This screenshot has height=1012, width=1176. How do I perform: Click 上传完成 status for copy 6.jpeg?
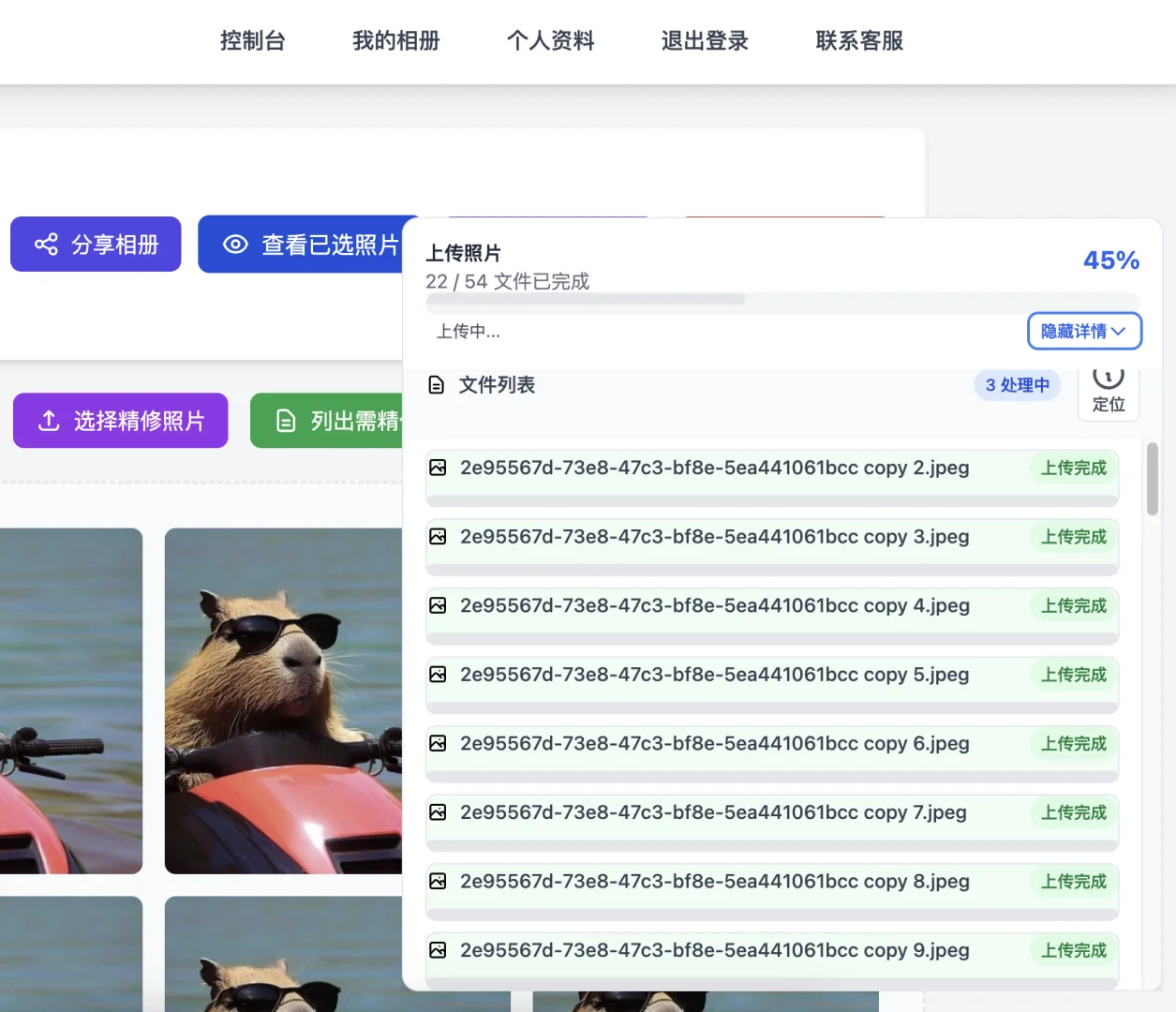click(1074, 743)
